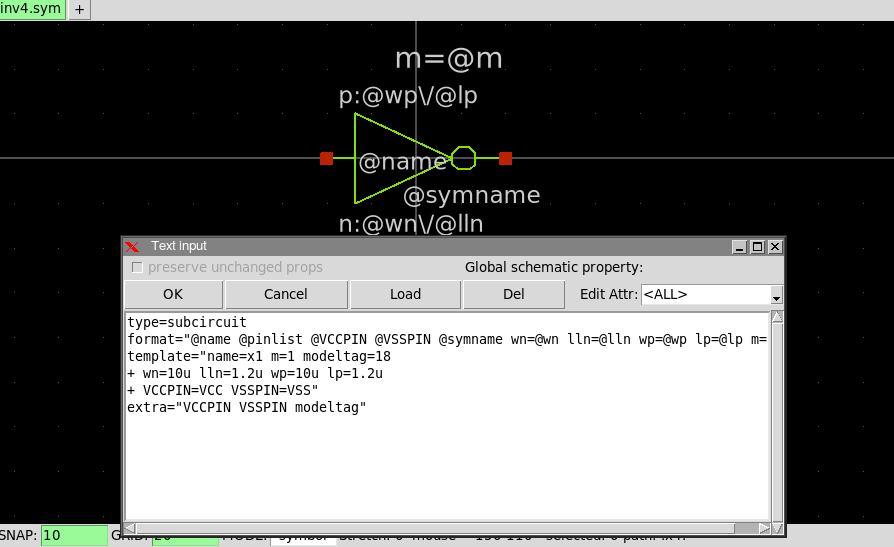
Task: Click the inverter's output bubble
Action: coord(463,158)
